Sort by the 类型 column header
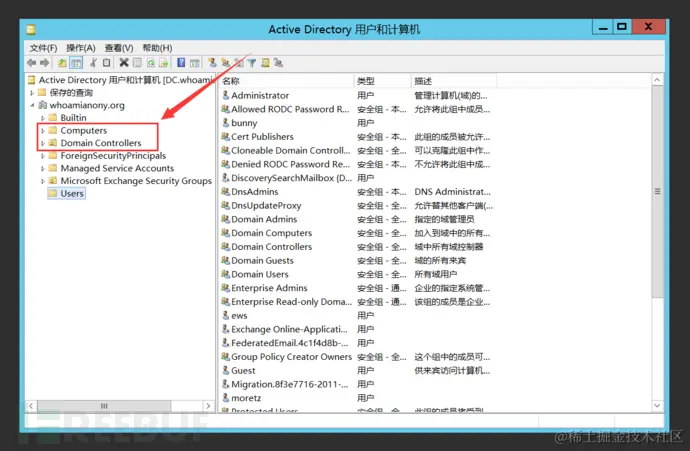 tap(382, 81)
